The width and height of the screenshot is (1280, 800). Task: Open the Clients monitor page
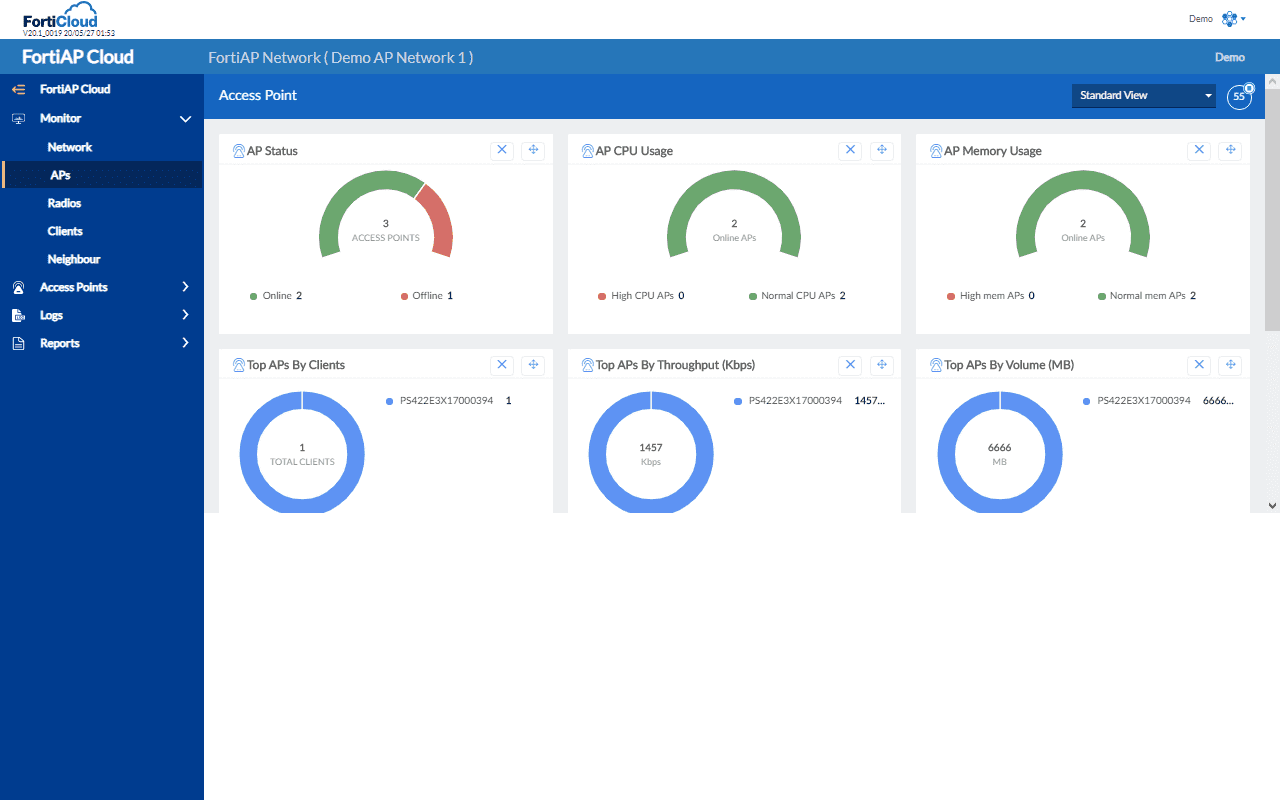[x=65, y=231]
